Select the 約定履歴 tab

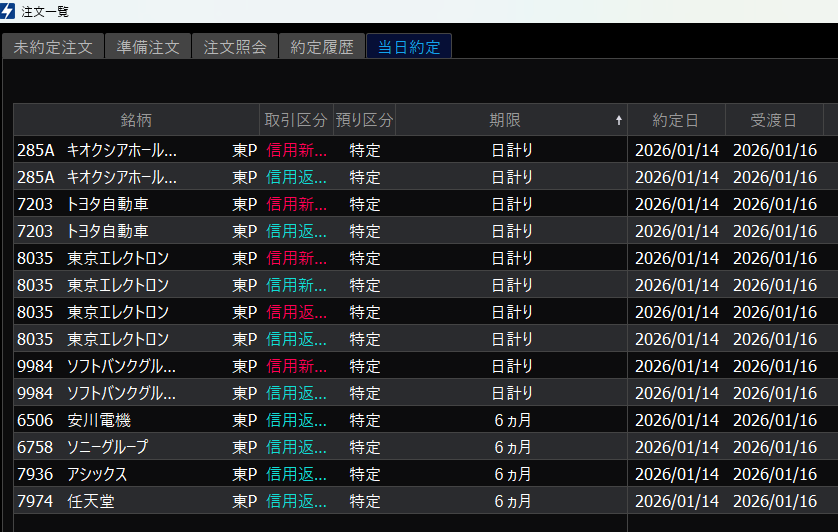click(321, 47)
